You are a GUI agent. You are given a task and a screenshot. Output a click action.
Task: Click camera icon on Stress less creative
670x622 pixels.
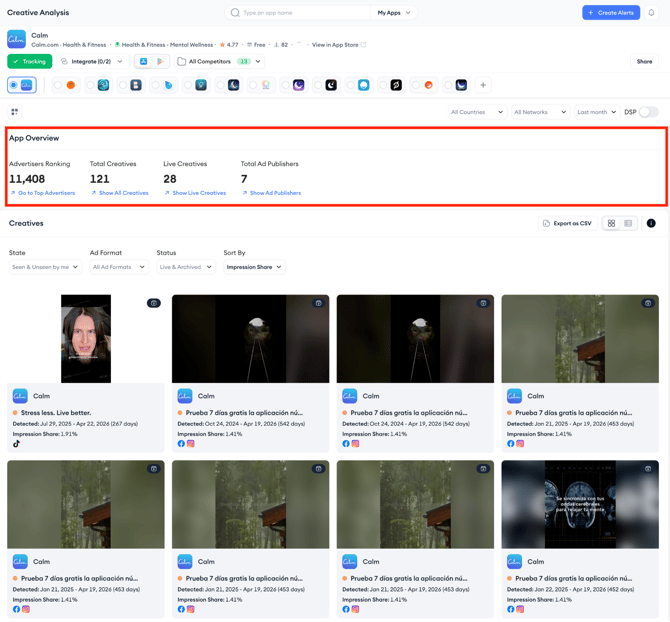(154, 303)
